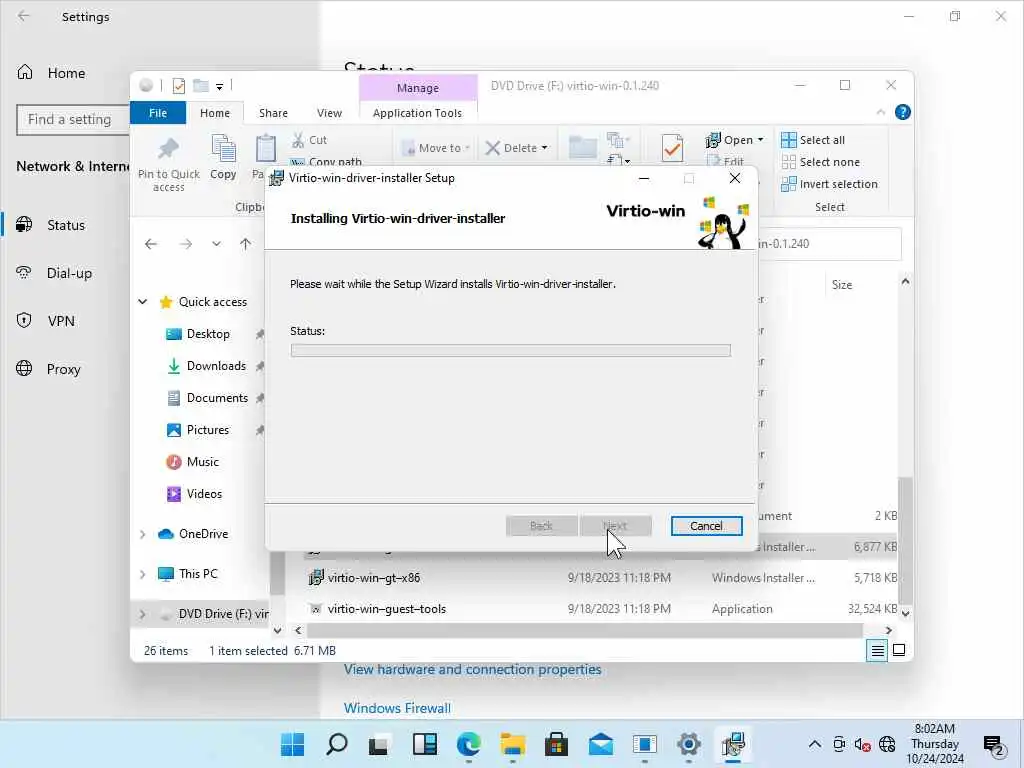Image resolution: width=1024 pixels, height=768 pixels.
Task: Switch to the Home ribbon tab
Action: point(215,113)
